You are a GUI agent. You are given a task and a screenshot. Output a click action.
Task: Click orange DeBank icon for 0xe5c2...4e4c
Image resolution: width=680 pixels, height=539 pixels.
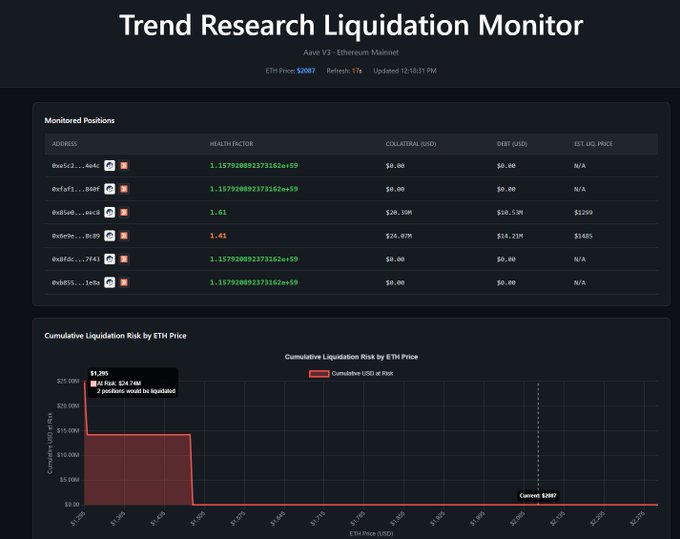click(125, 165)
